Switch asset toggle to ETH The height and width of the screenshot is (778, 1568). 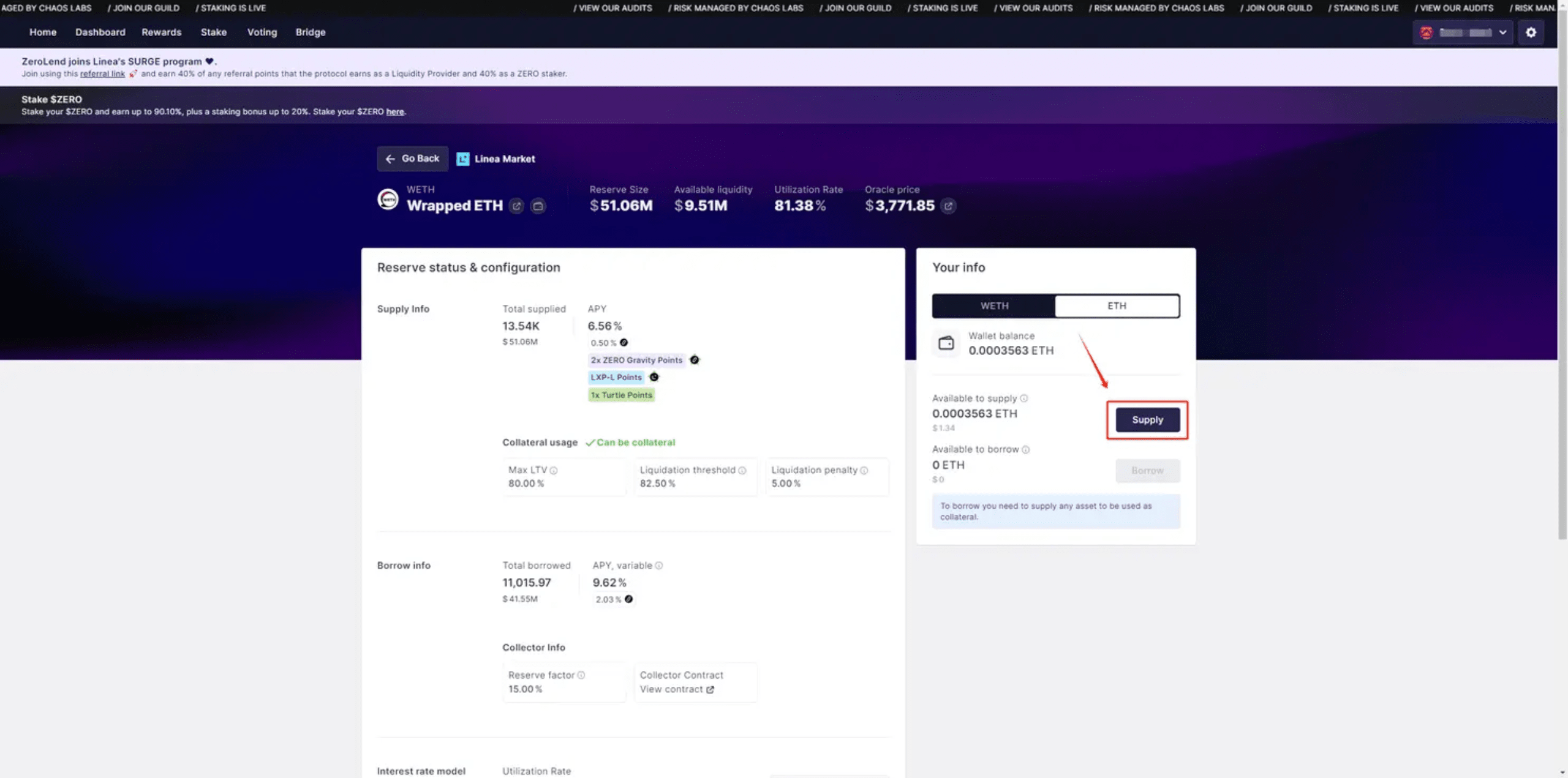[1116, 306]
